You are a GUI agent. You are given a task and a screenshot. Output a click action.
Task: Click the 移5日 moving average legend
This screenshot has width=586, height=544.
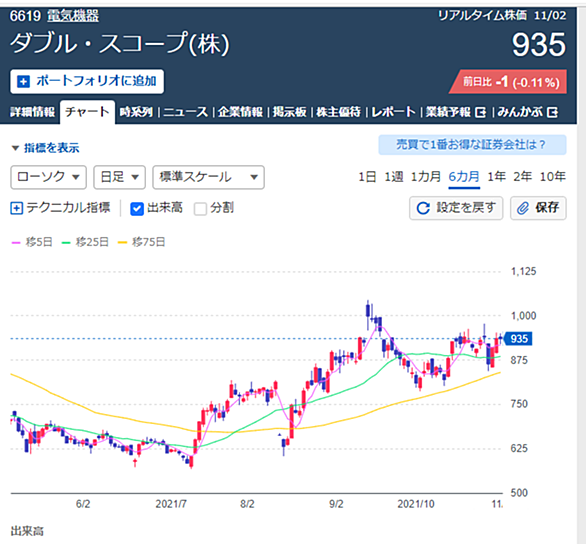pyautogui.click(x=32, y=242)
